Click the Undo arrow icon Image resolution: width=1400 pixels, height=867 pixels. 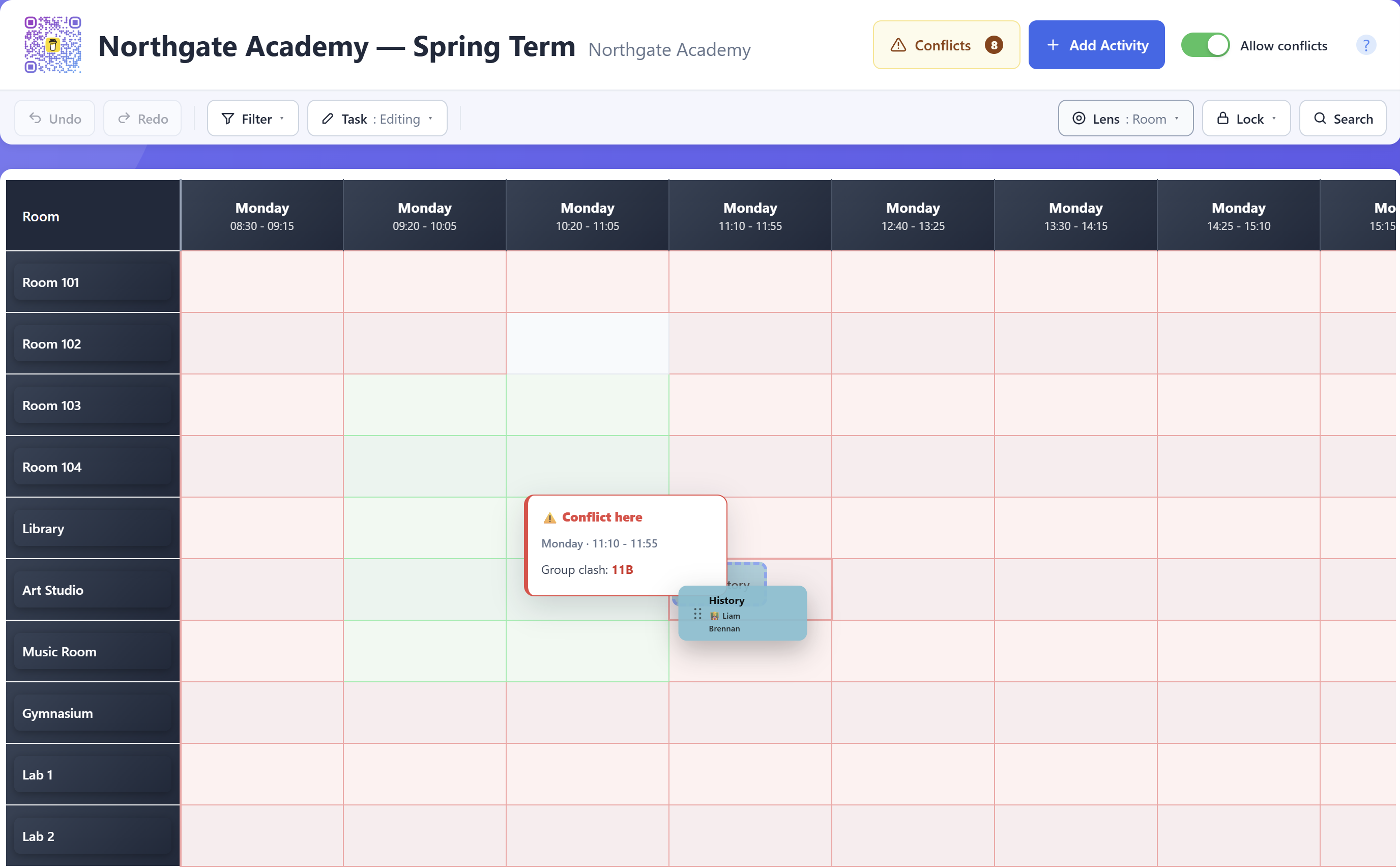(35, 118)
